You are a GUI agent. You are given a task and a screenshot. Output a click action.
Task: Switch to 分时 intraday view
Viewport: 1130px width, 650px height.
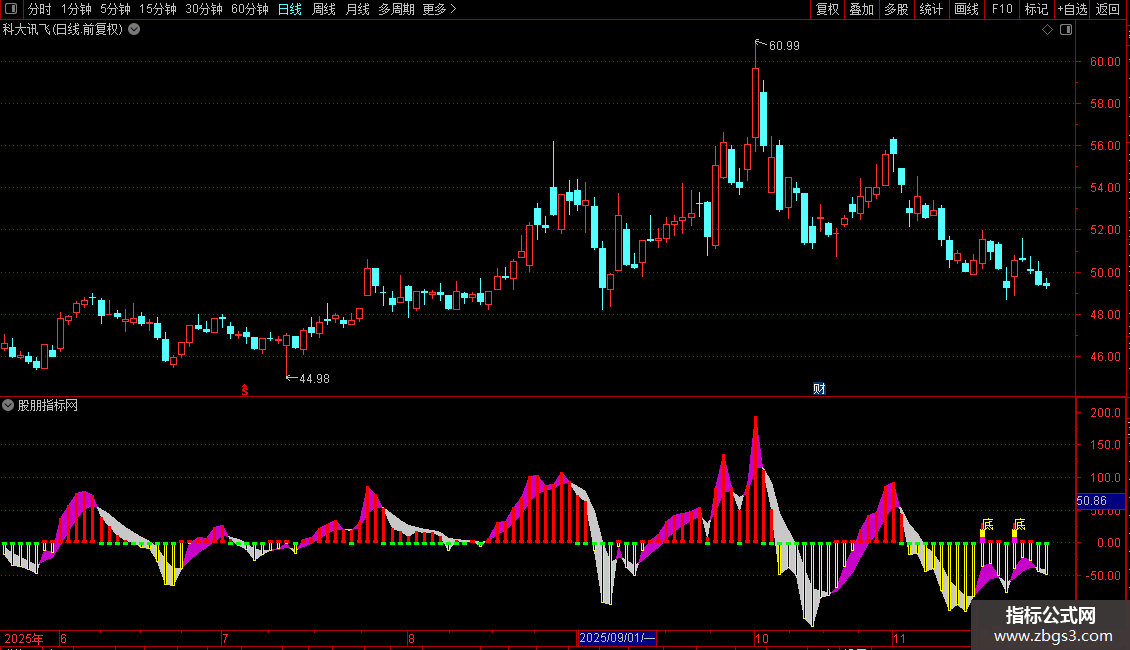pos(40,9)
